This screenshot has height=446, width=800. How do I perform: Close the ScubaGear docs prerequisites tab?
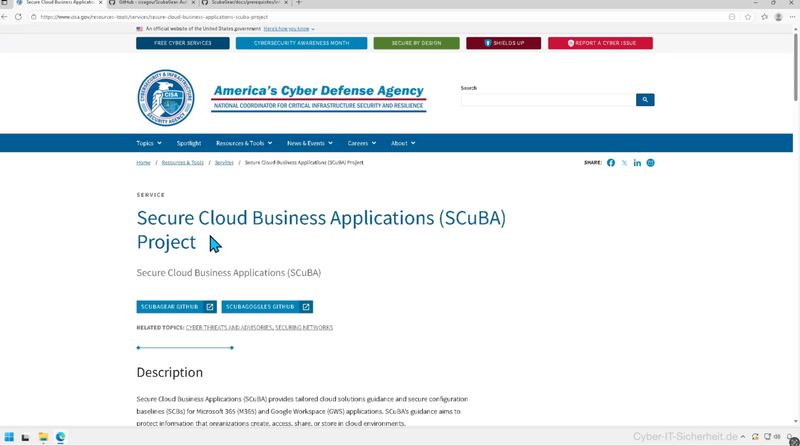286,3
